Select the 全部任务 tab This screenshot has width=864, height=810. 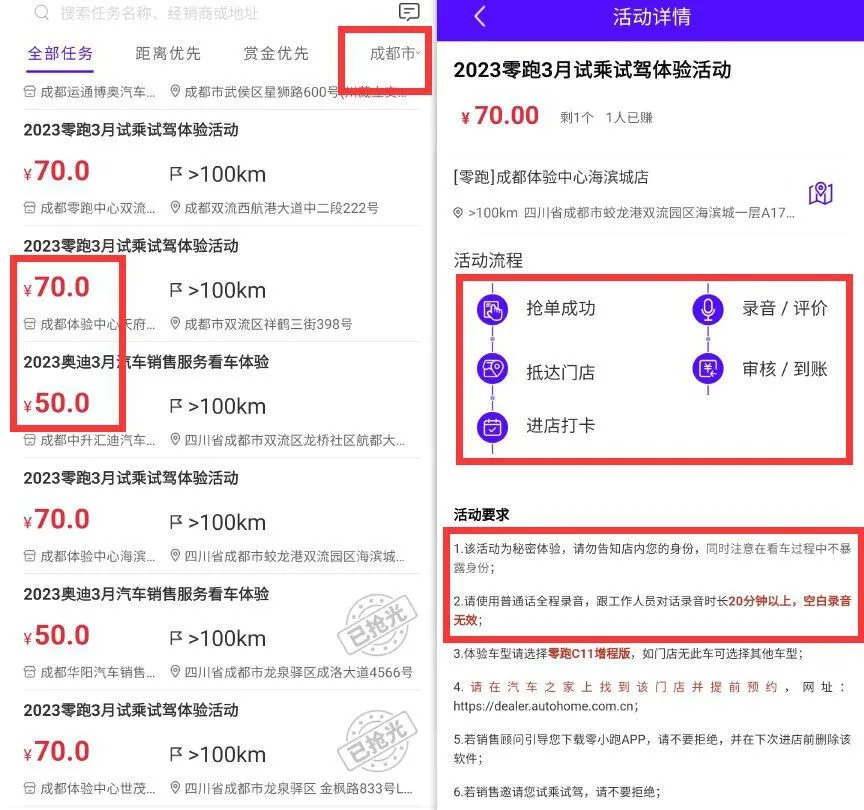60,55
